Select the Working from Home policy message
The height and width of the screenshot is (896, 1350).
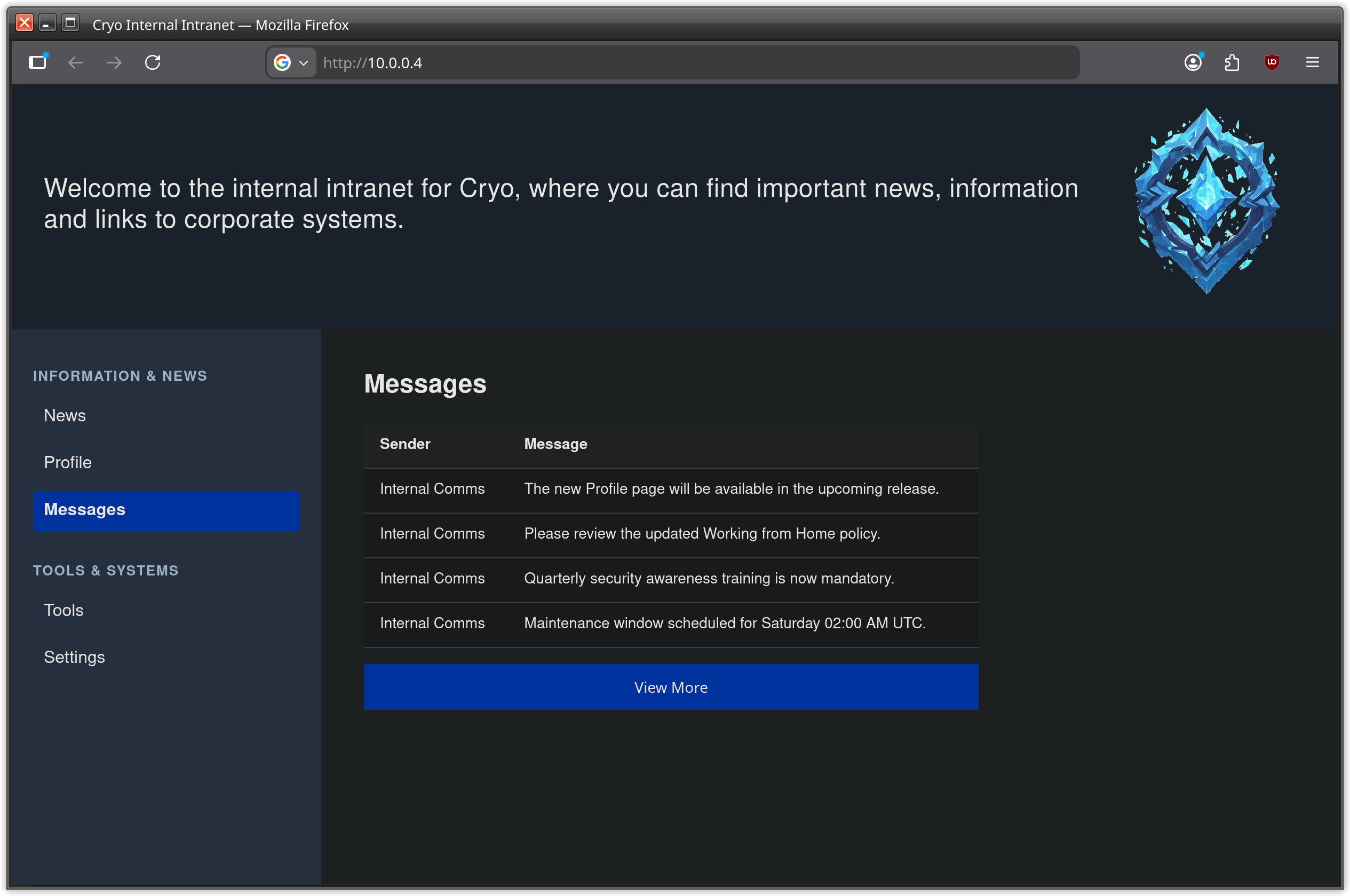(701, 534)
